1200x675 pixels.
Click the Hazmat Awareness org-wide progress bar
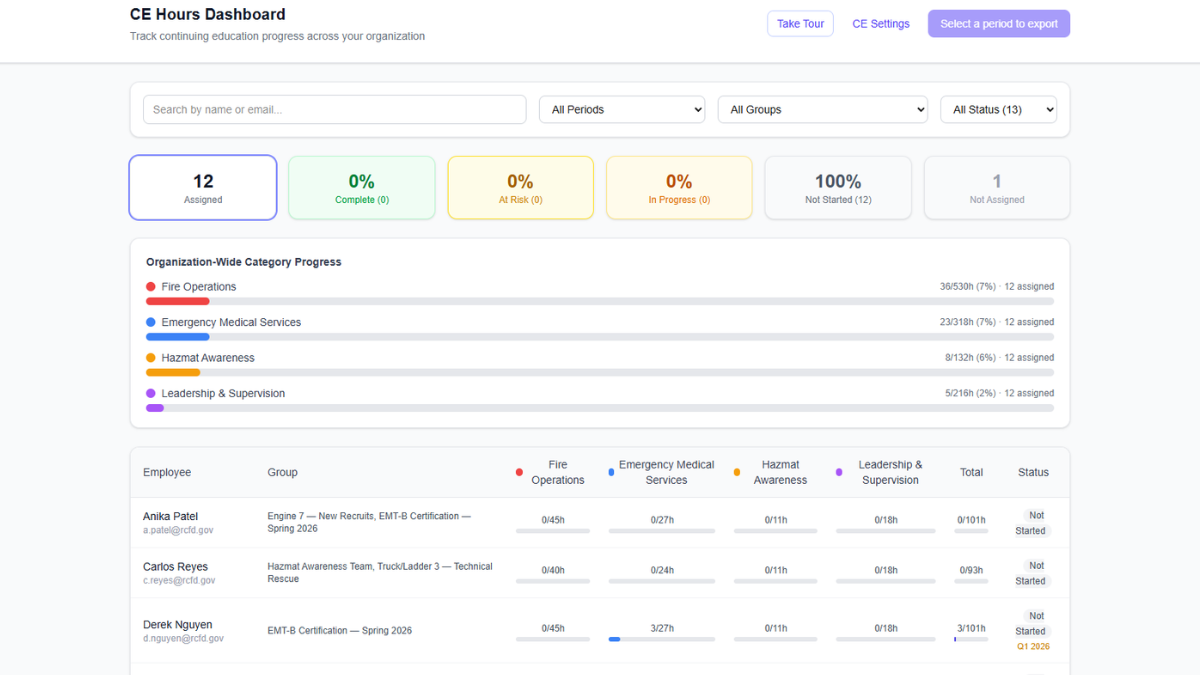600,372
